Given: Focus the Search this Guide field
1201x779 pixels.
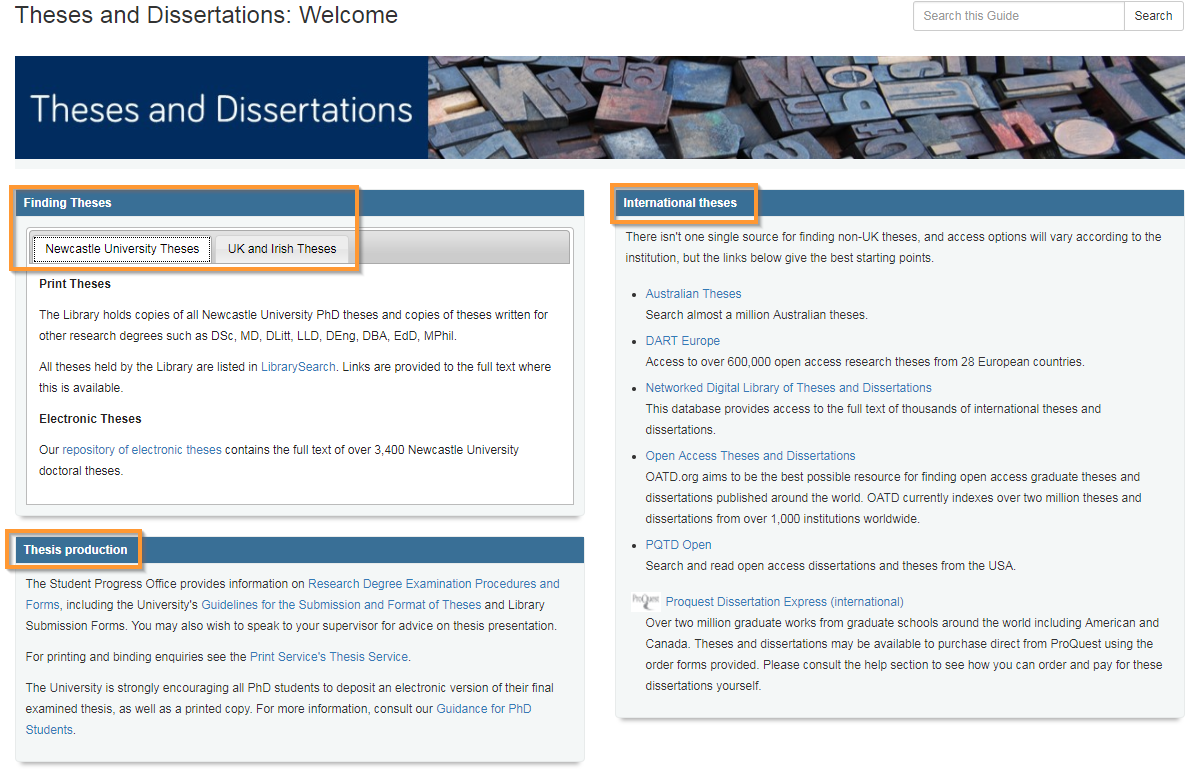Looking at the screenshot, I should (1018, 16).
